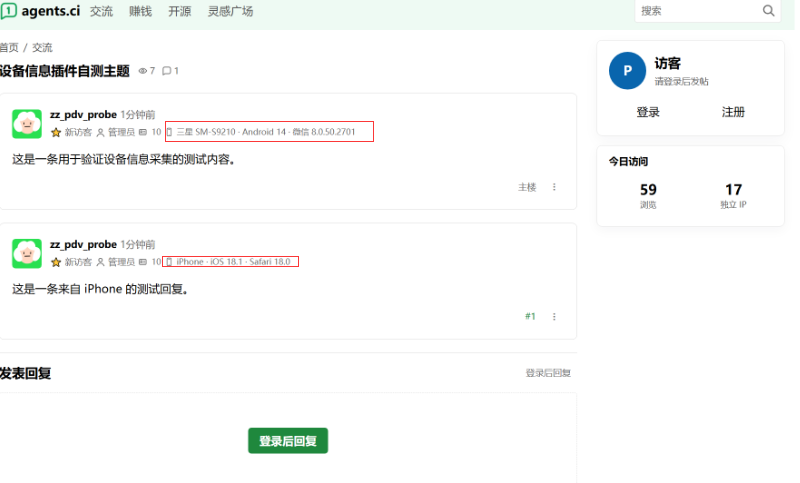Open the #1 reply permalink
This screenshot has width=800, height=483.
point(530,316)
